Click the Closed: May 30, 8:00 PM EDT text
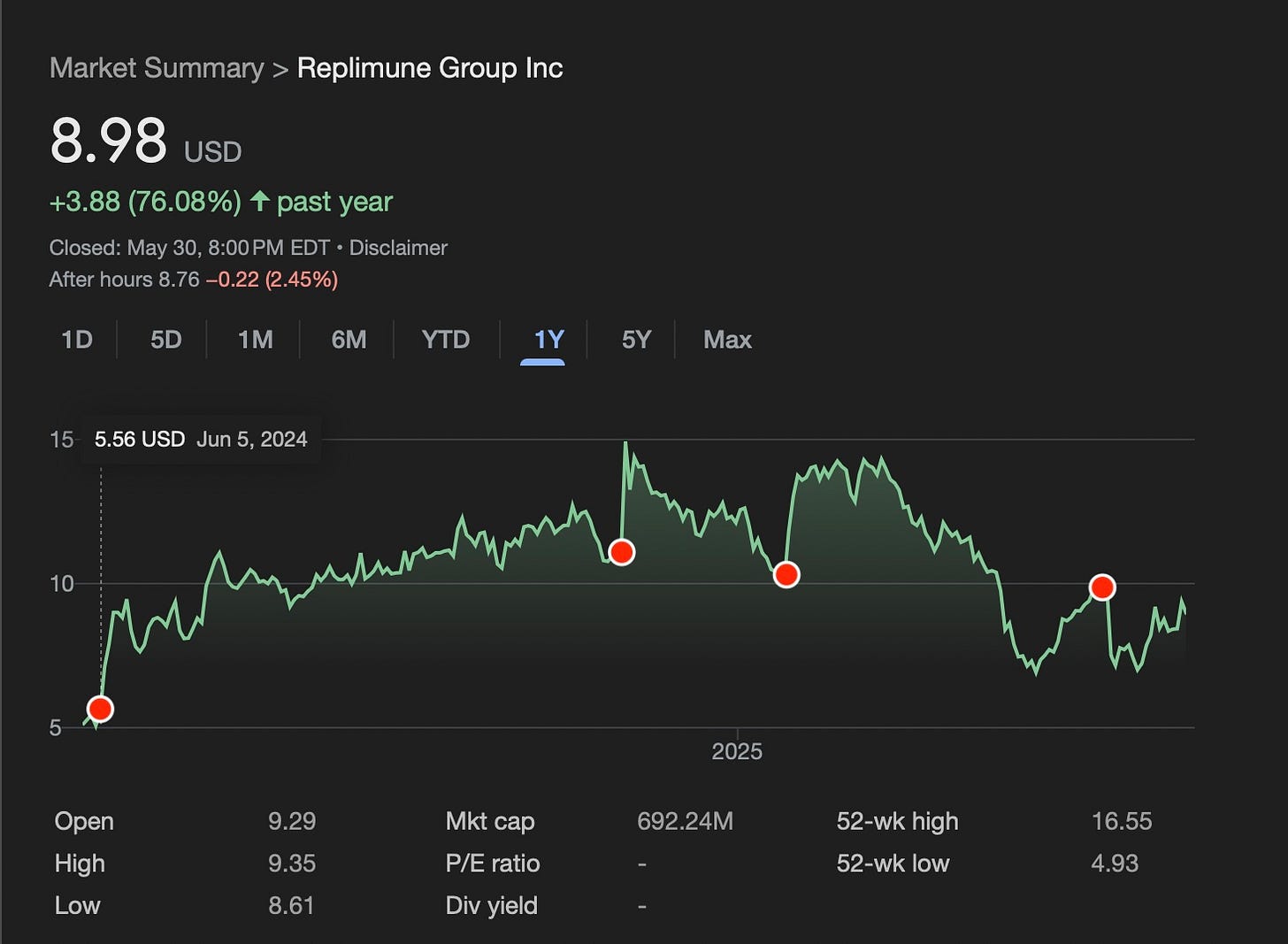 pyautogui.click(x=189, y=248)
